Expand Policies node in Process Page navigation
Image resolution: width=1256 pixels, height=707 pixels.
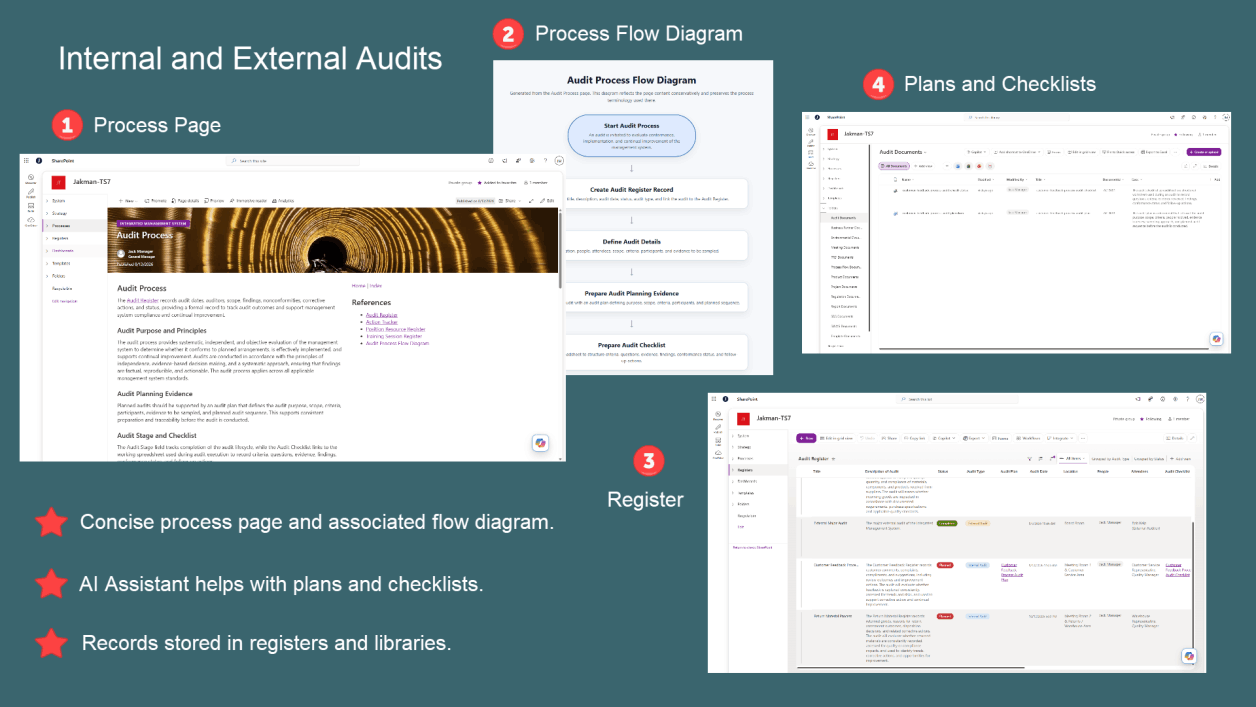pyautogui.click(x=48, y=276)
